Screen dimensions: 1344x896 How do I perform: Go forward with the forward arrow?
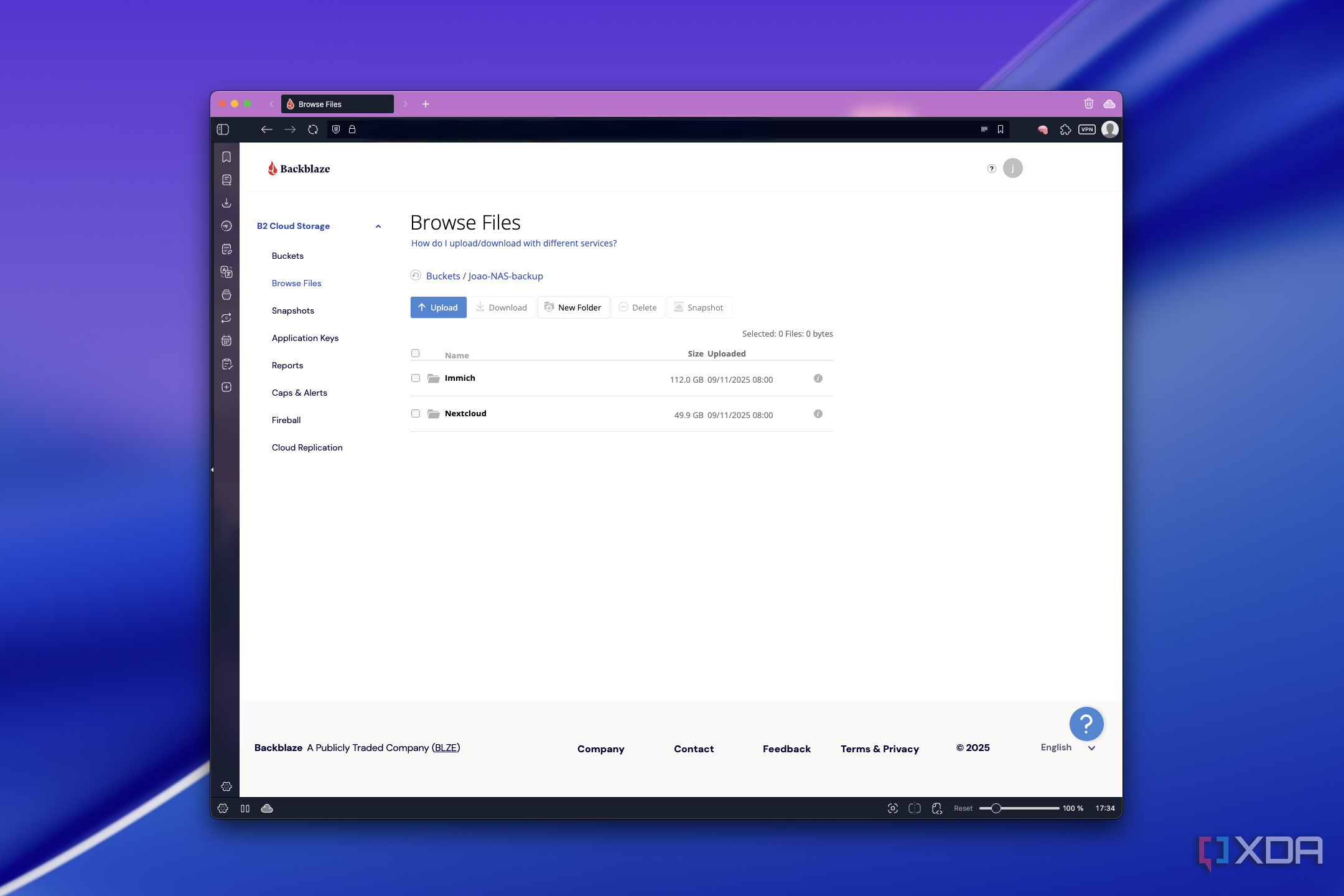tap(290, 129)
